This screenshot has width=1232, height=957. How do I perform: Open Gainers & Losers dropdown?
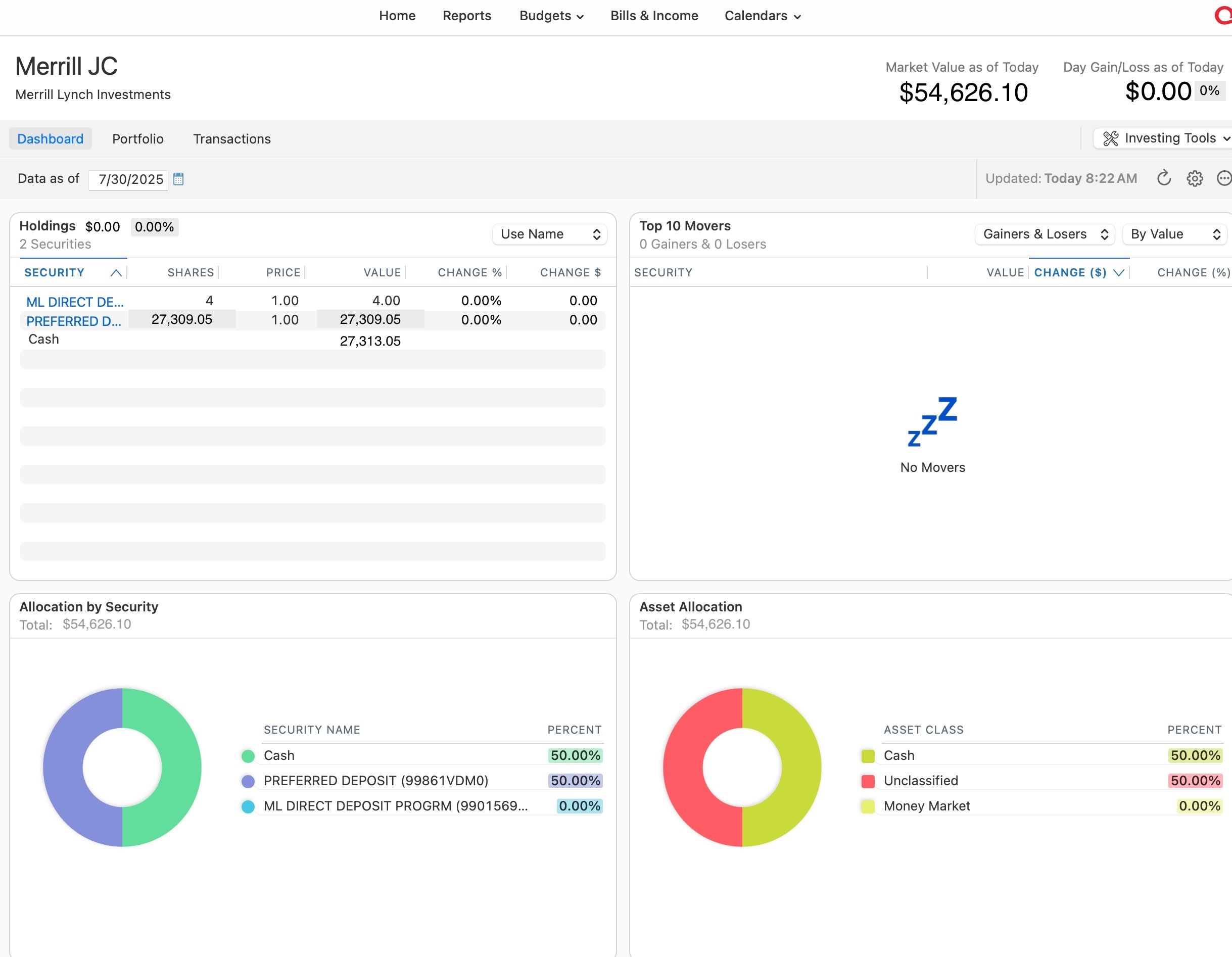pos(1044,234)
